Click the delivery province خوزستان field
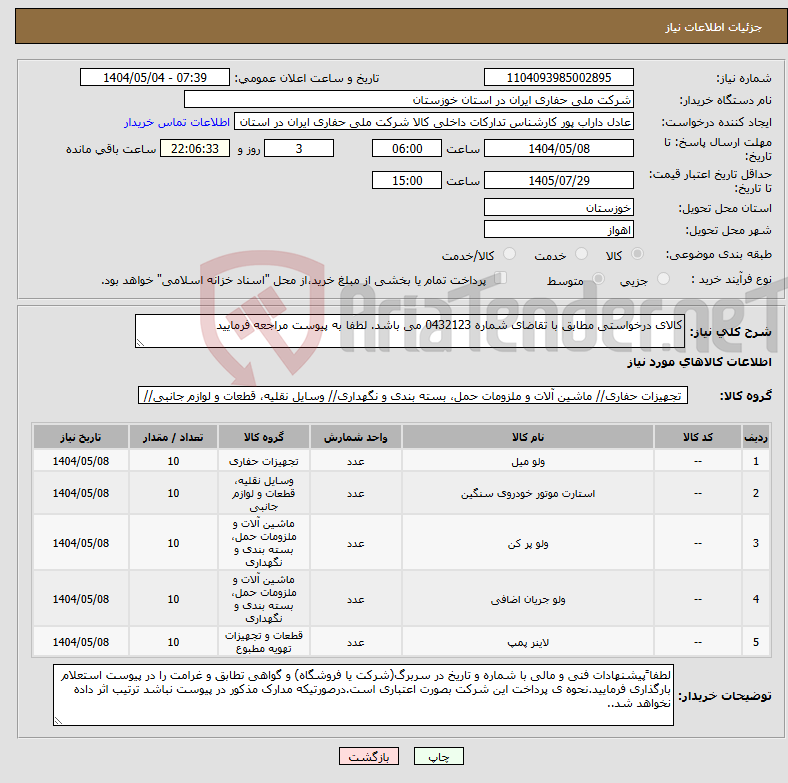The image size is (788, 783). coord(558,208)
